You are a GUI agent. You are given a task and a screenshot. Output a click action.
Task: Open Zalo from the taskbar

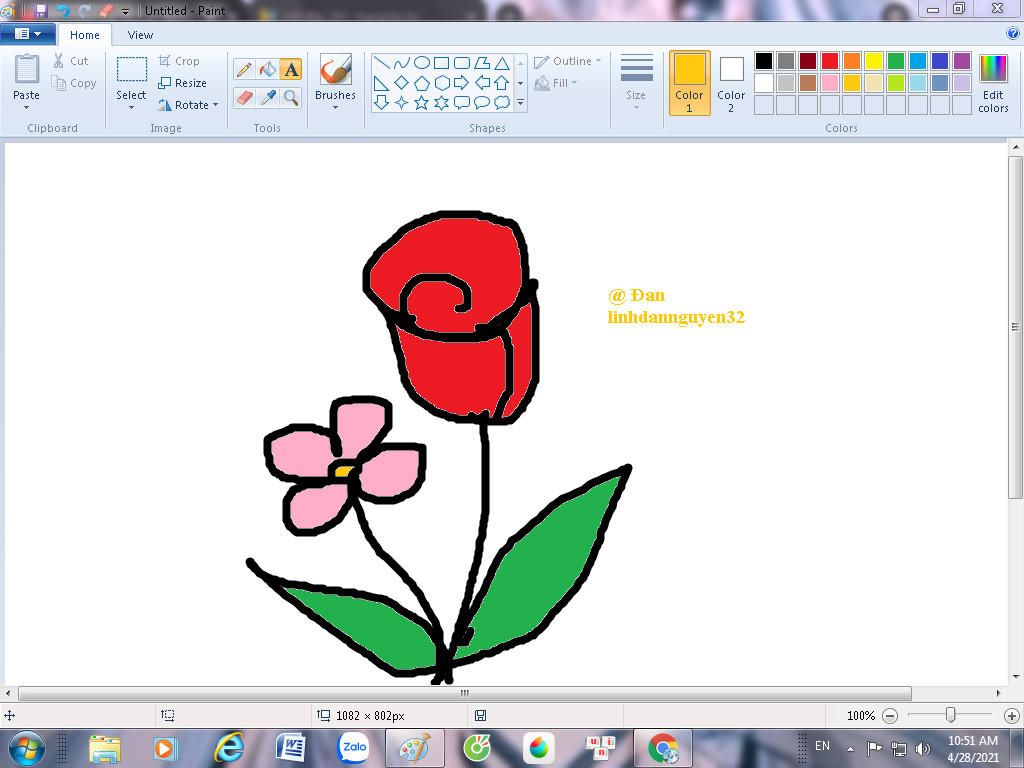[354, 748]
